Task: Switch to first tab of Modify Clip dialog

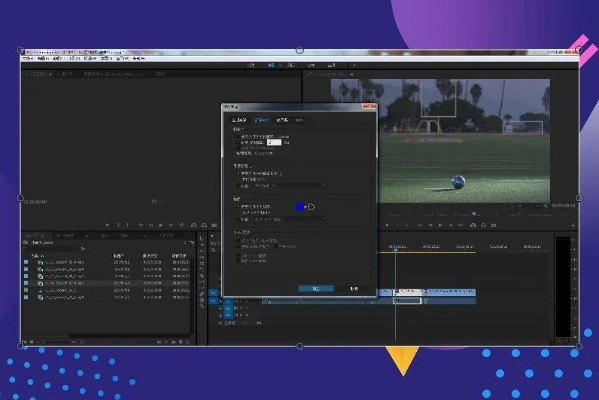Action: click(240, 120)
